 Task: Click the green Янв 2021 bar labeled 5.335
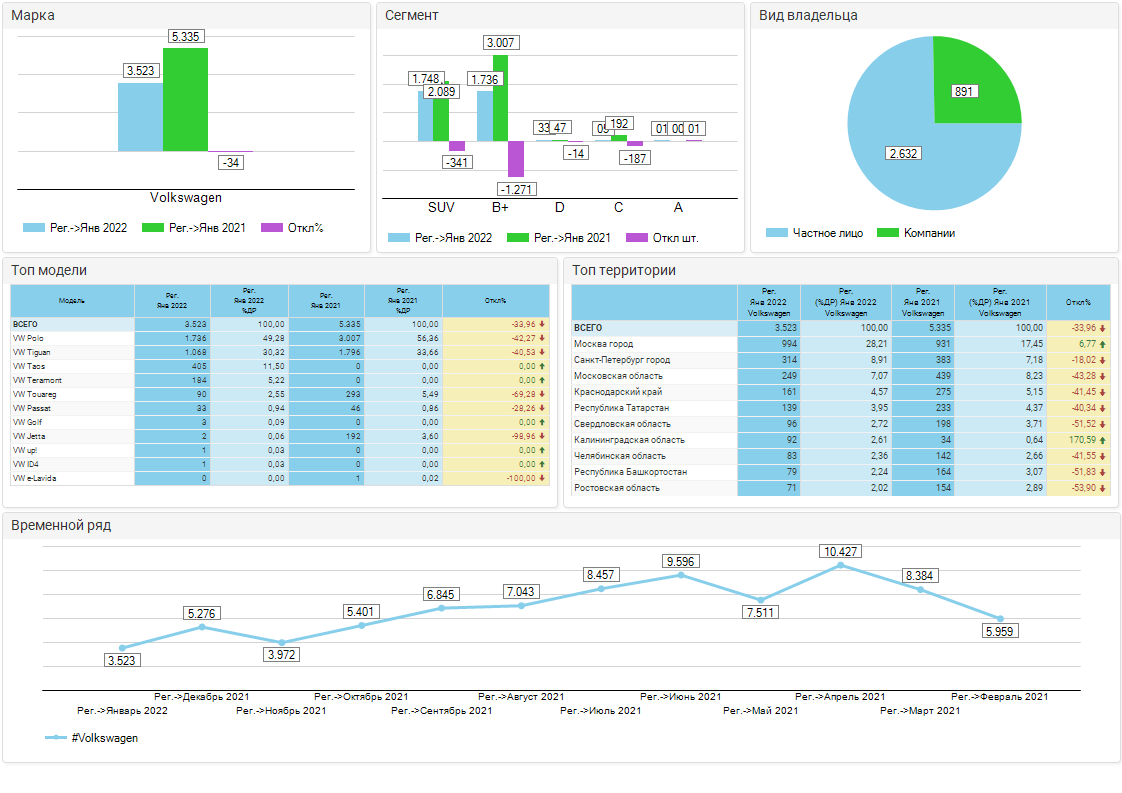(x=185, y=100)
